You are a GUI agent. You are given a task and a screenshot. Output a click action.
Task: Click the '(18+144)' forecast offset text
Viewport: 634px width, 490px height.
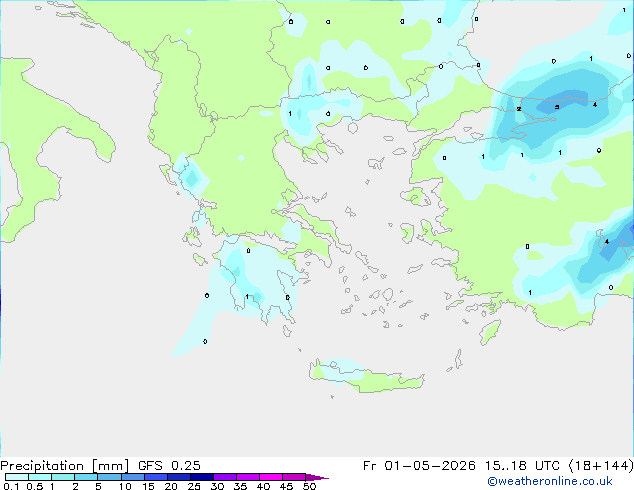pos(601,466)
